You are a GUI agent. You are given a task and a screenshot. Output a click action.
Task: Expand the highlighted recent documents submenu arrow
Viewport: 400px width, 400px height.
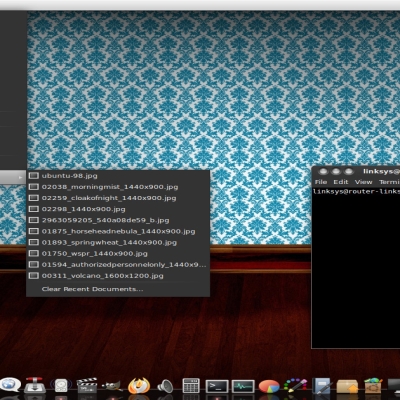[x=20, y=178]
